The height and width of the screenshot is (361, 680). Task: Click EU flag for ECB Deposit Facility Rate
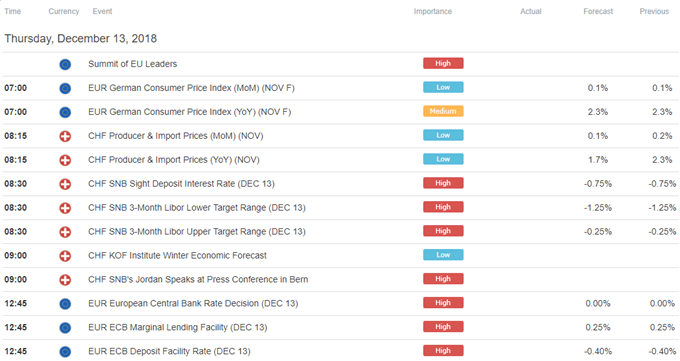(65, 351)
